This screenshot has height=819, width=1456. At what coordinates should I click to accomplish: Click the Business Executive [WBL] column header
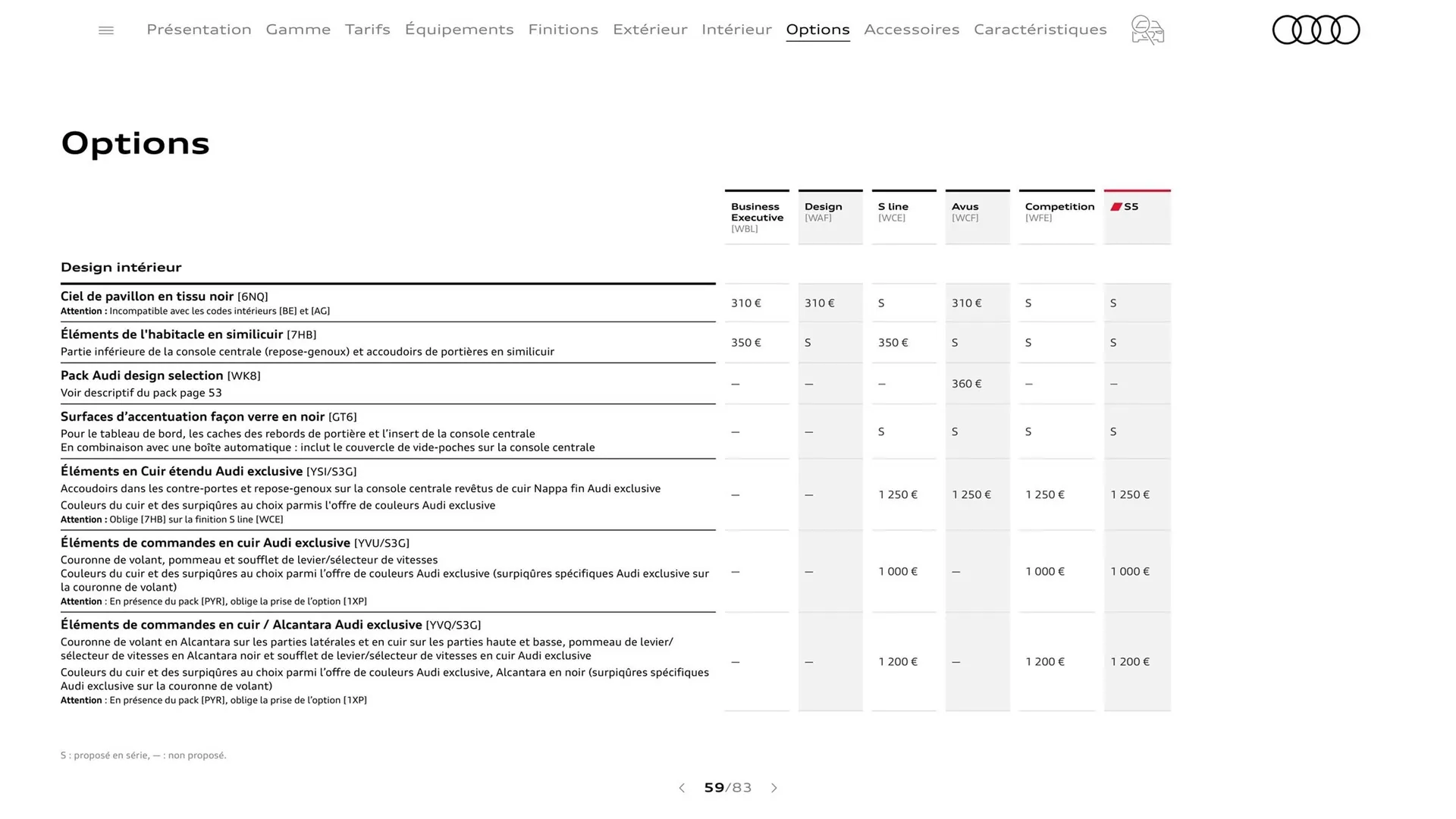point(757,217)
